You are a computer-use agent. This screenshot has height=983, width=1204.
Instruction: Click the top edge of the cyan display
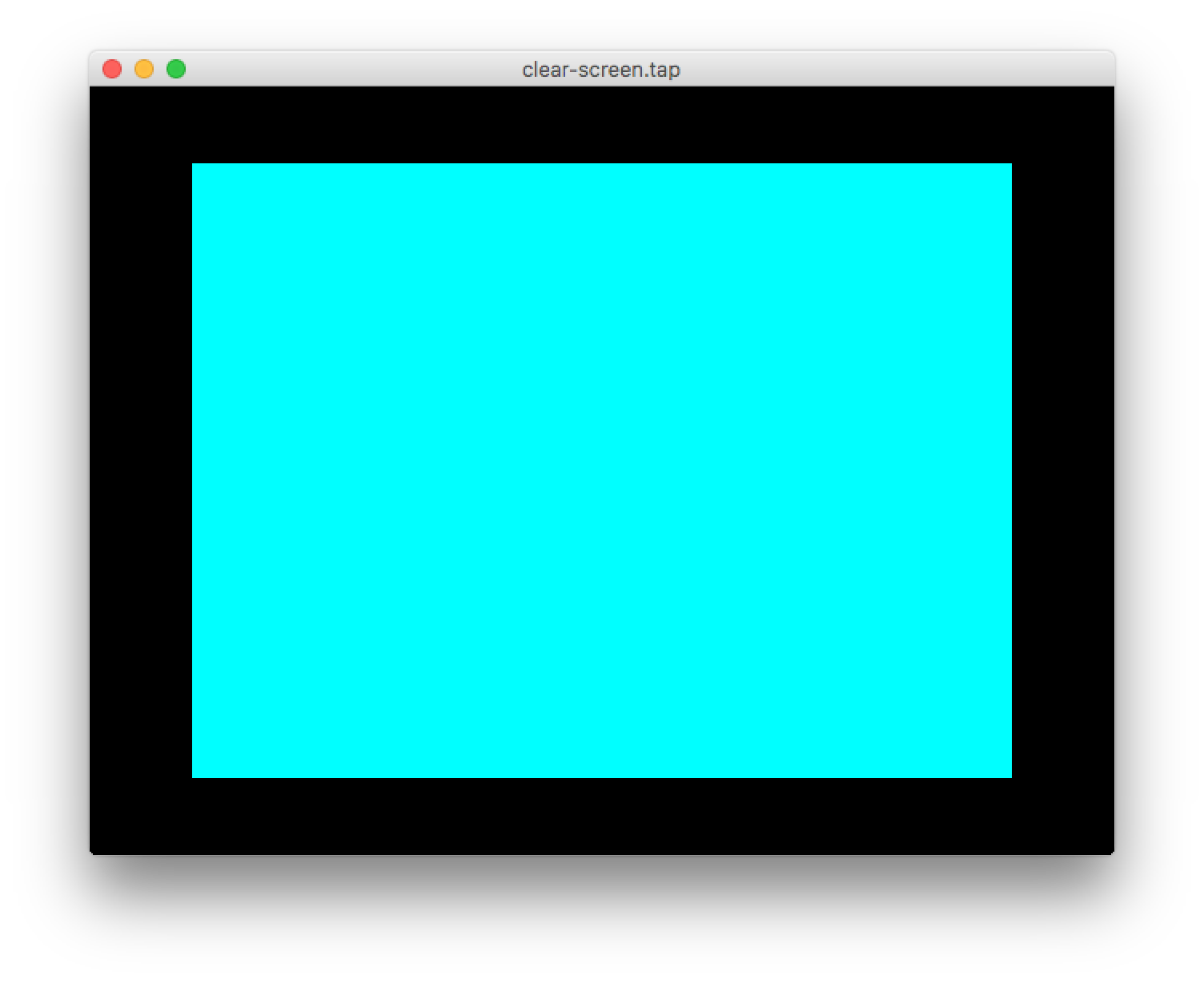[x=602, y=166]
